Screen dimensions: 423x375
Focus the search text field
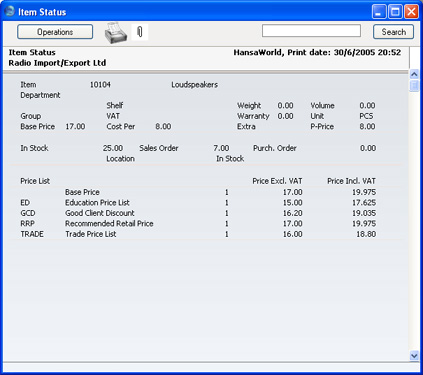(311, 31)
